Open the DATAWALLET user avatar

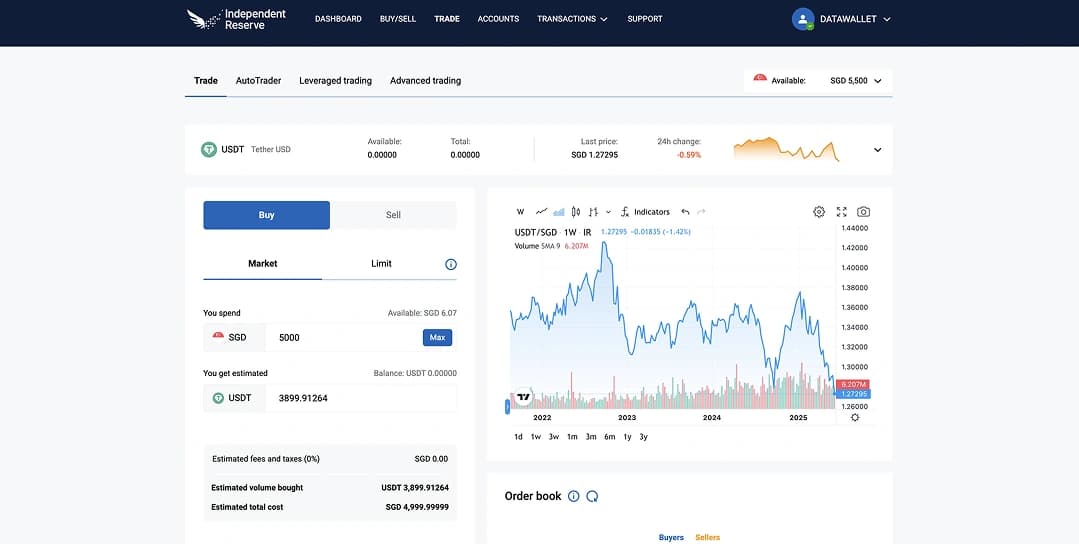click(x=803, y=19)
